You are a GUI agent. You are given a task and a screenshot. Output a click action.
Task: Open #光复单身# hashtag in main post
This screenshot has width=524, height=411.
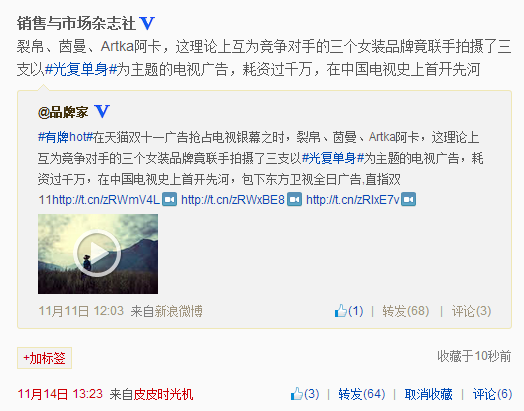[x=80, y=70]
